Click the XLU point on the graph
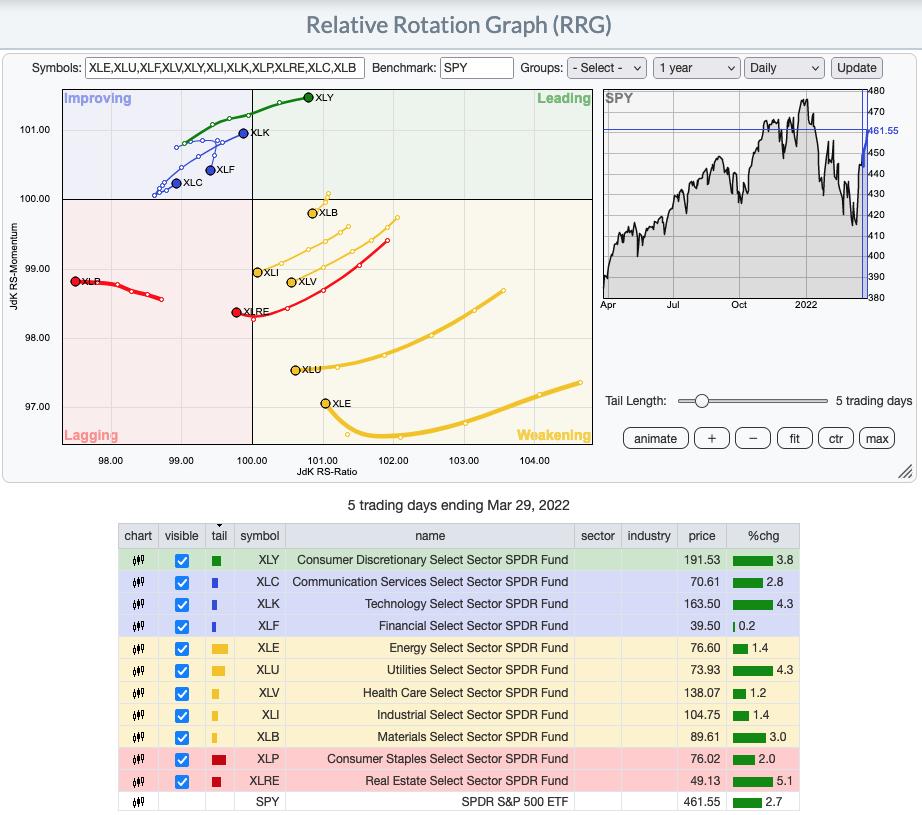 point(295,370)
